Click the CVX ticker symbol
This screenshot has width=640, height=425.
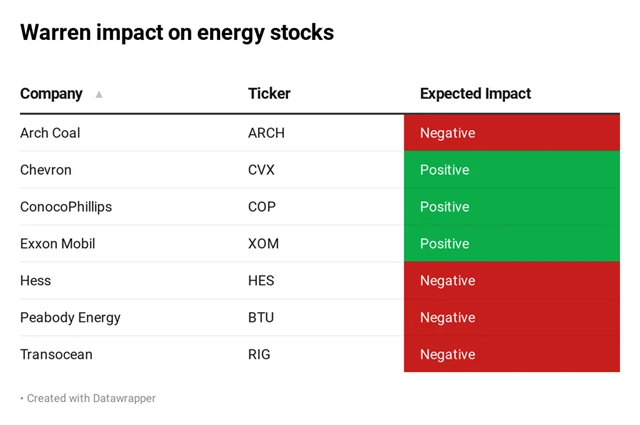(261, 170)
